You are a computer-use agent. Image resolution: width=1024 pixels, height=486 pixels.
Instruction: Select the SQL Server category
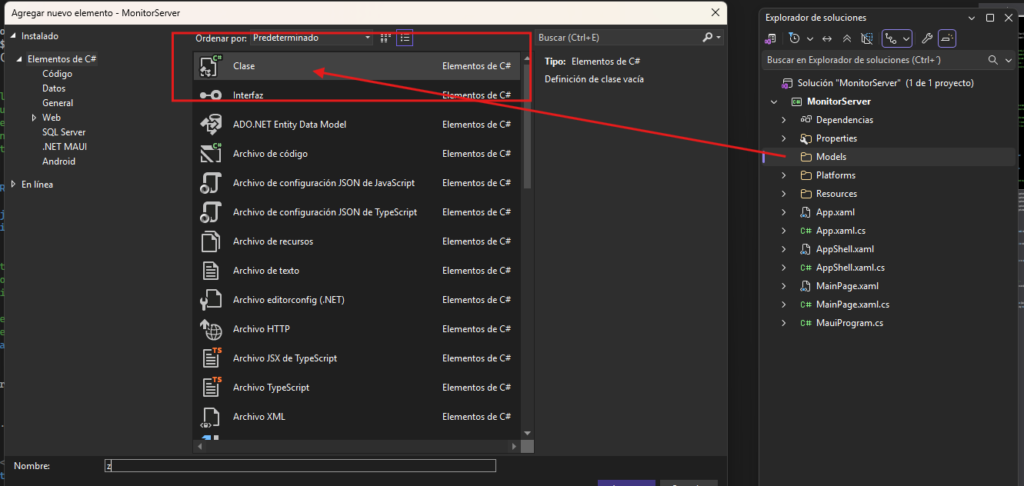click(x=63, y=132)
